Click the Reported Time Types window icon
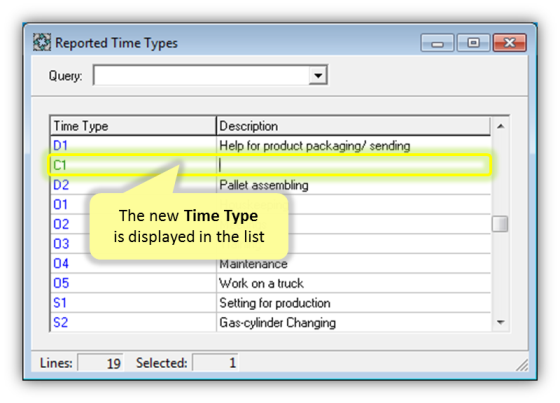 [42, 43]
